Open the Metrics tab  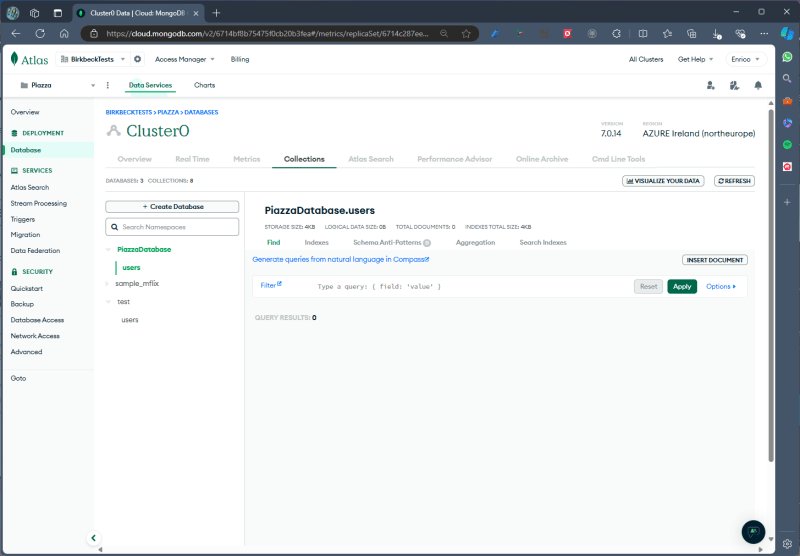click(246, 159)
